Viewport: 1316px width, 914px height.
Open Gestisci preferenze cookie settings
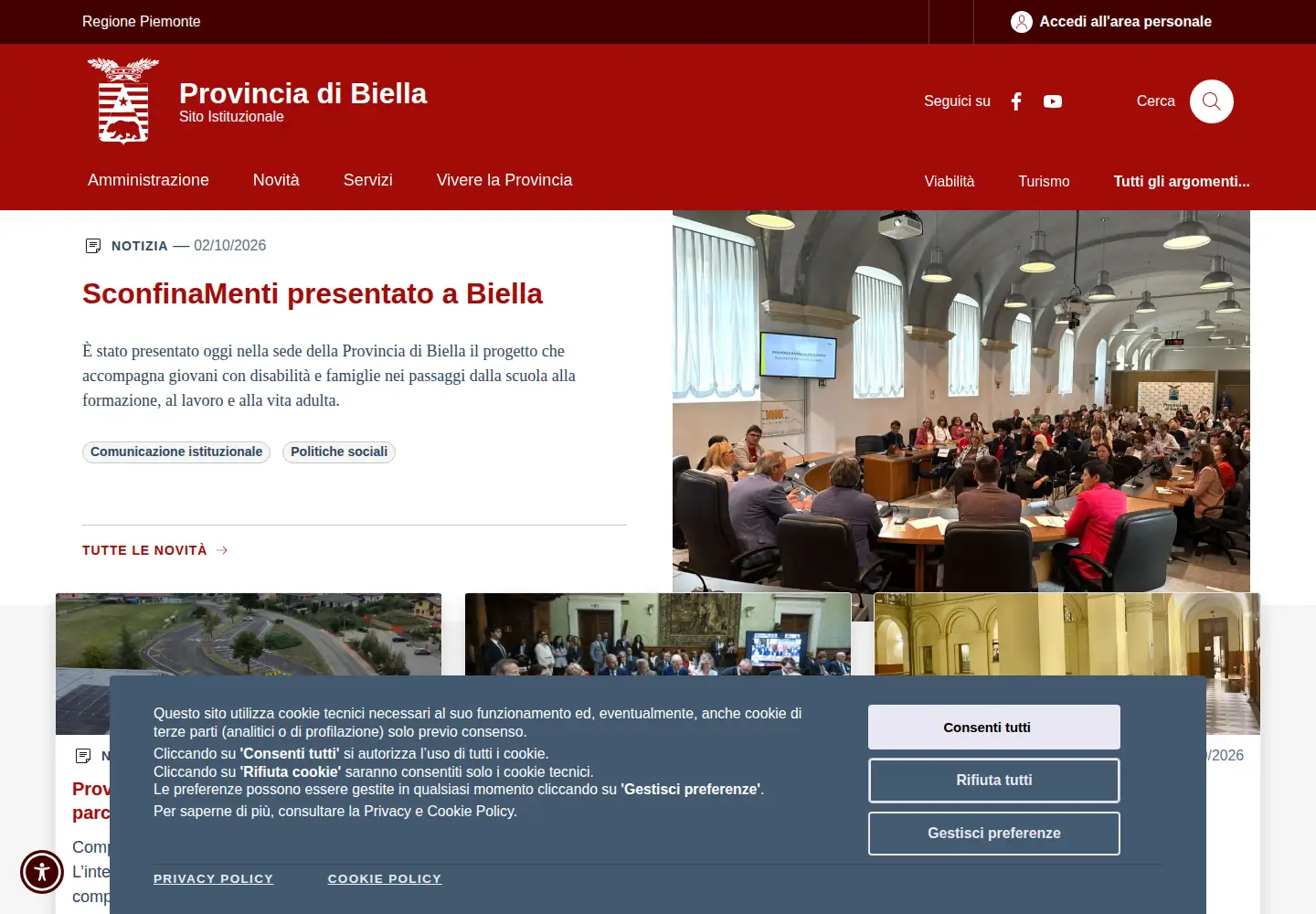coord(994,834)
